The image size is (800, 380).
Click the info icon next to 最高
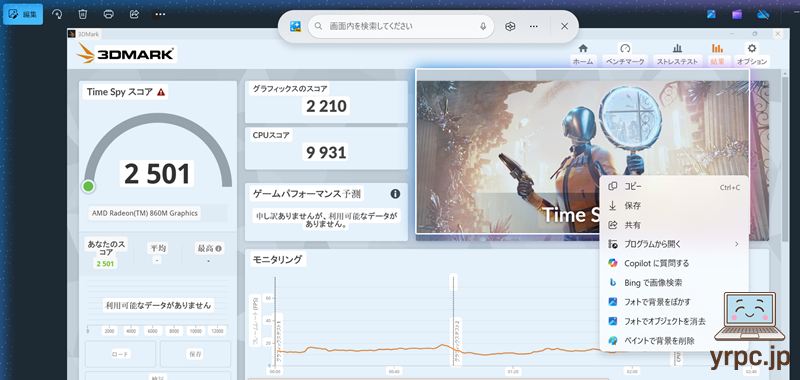coord(219,248)
